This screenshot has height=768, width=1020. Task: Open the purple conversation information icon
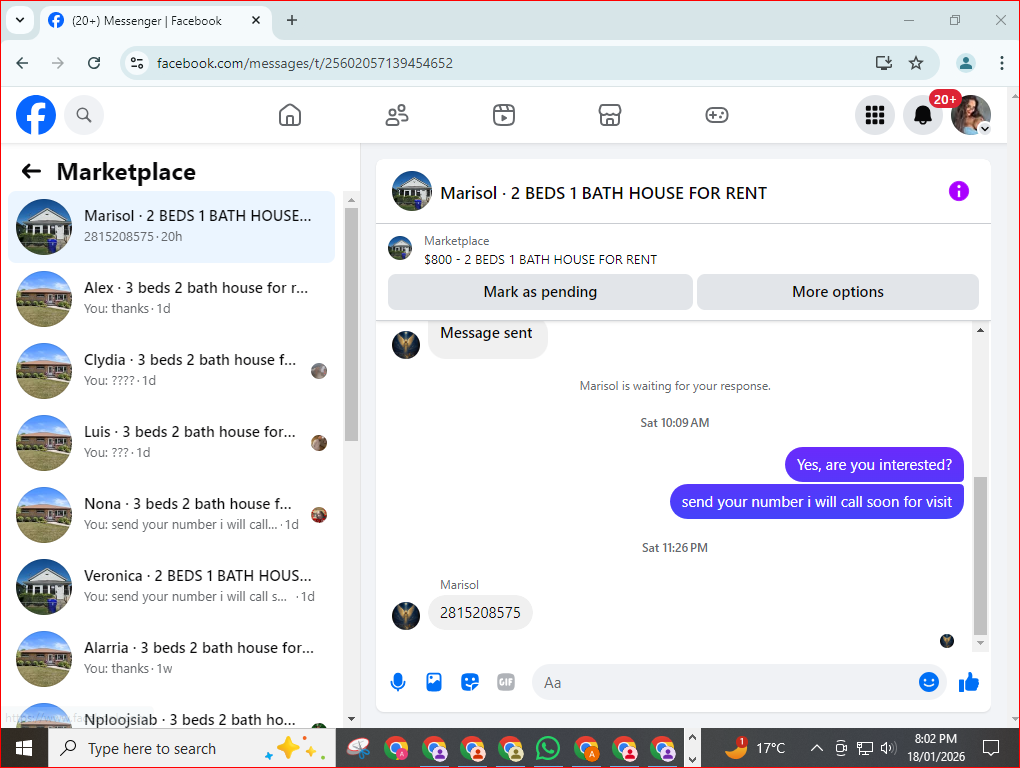point(958,191)
